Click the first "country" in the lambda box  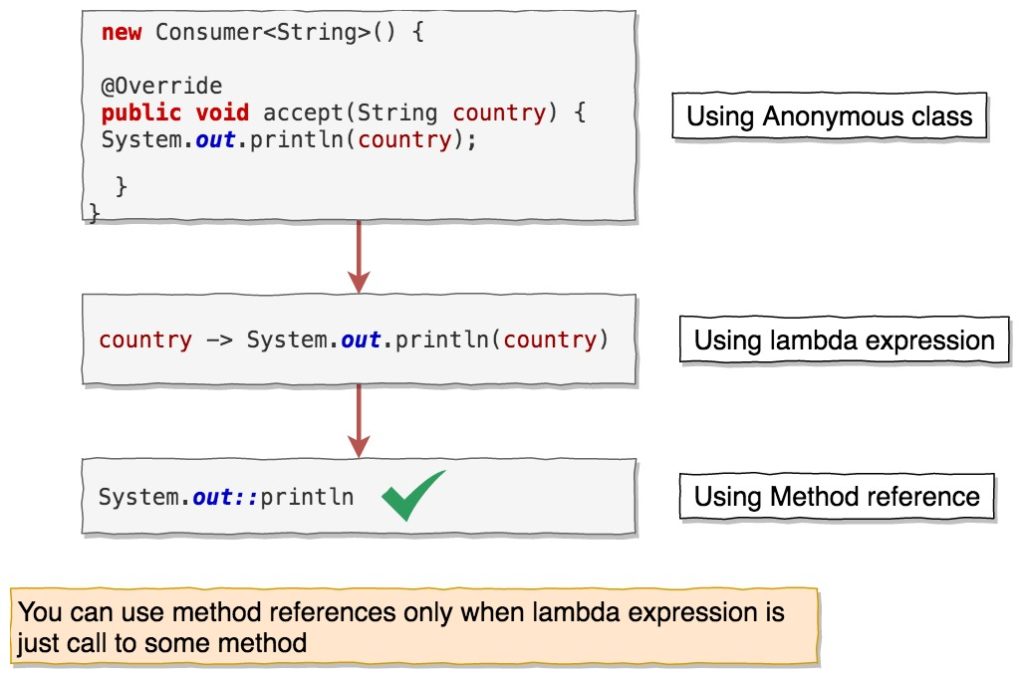145,340
